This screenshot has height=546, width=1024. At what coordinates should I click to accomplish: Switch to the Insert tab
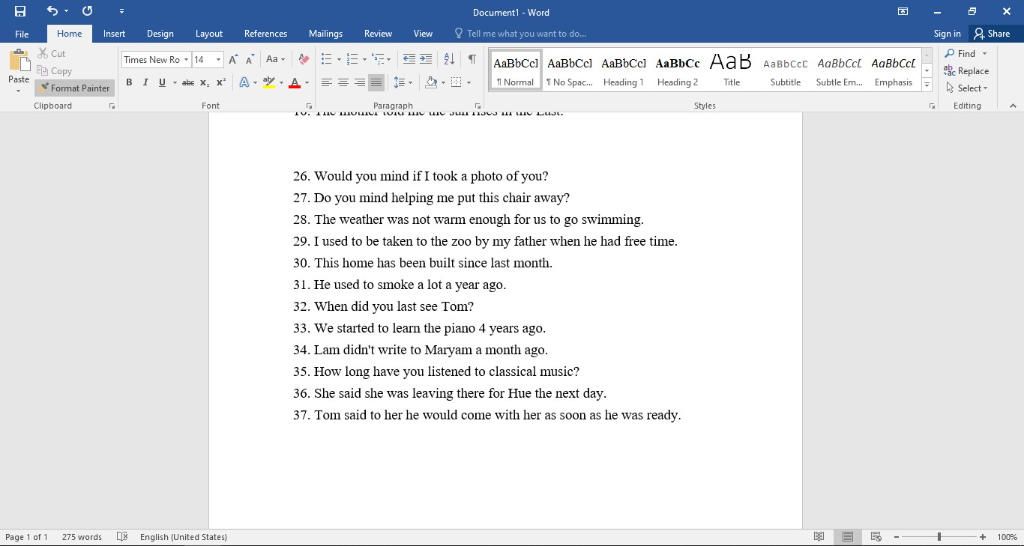114,34
